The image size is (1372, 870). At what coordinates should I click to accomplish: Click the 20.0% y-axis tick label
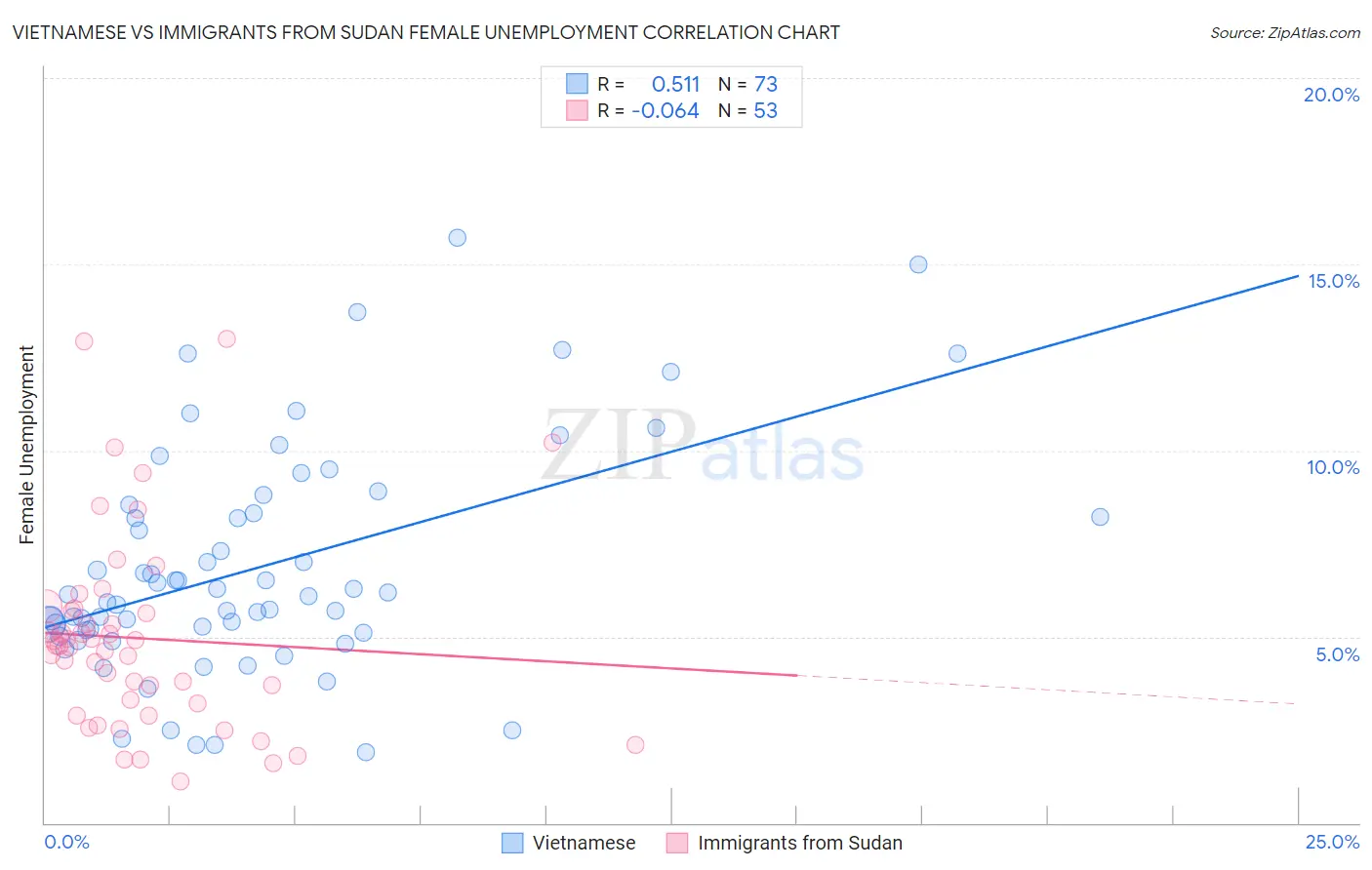(1331, 95)
